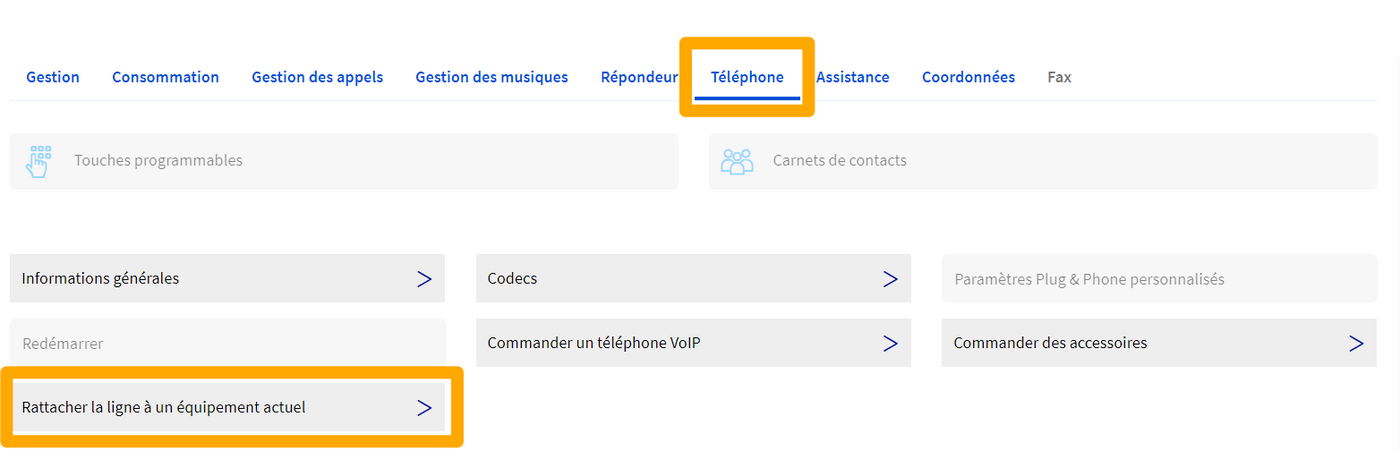The height and width of the screenshot is (451, 1400).
Task: Select the Répondeur tab
Action: 639,77
